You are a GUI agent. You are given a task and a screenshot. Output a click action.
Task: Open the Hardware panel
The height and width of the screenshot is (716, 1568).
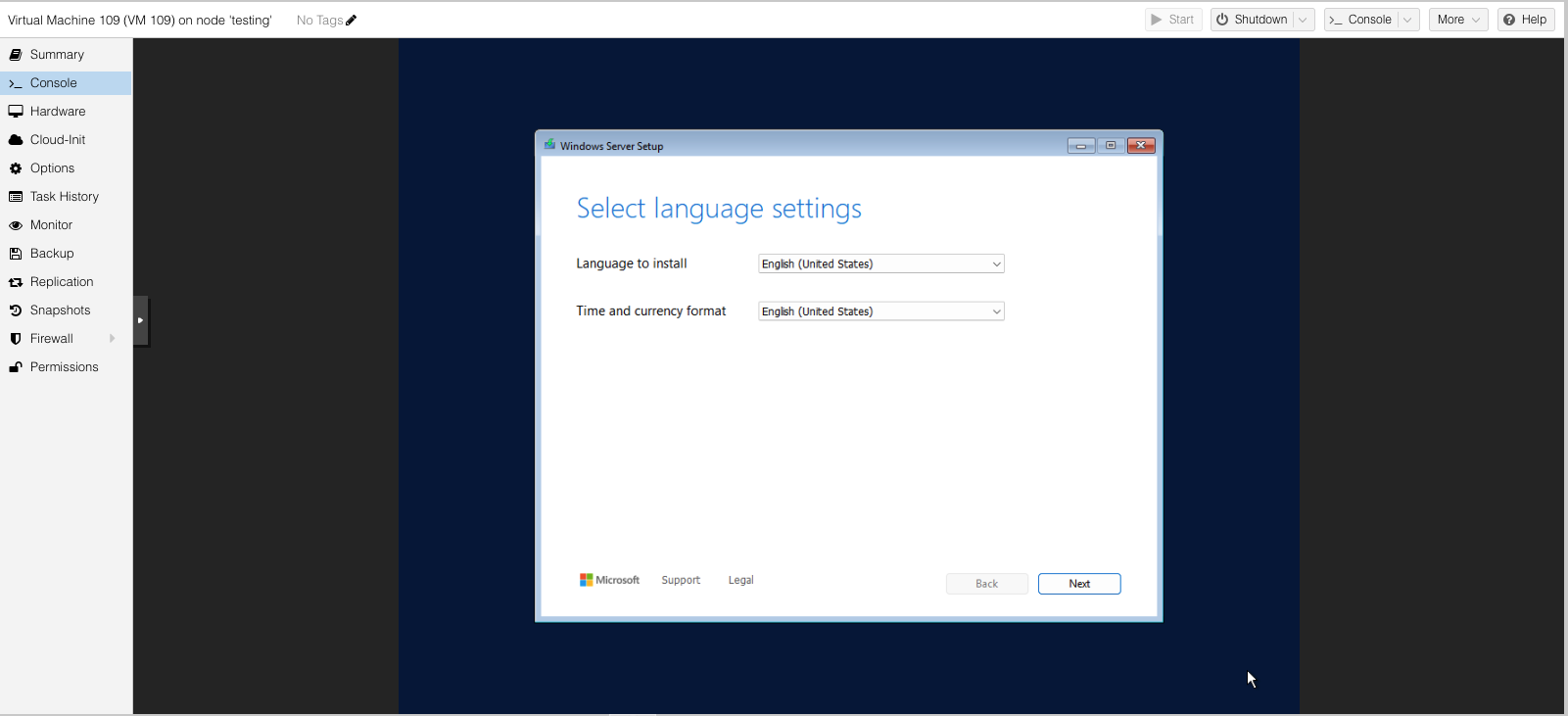click(66, 112)
